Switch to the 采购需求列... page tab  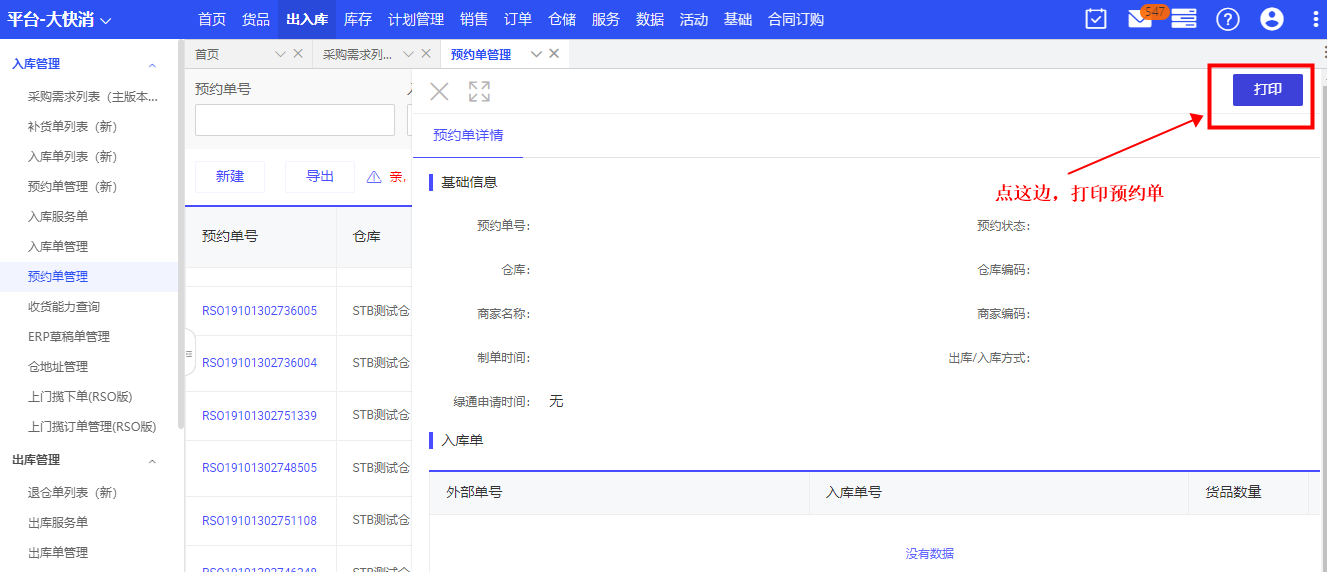[357, 54]
